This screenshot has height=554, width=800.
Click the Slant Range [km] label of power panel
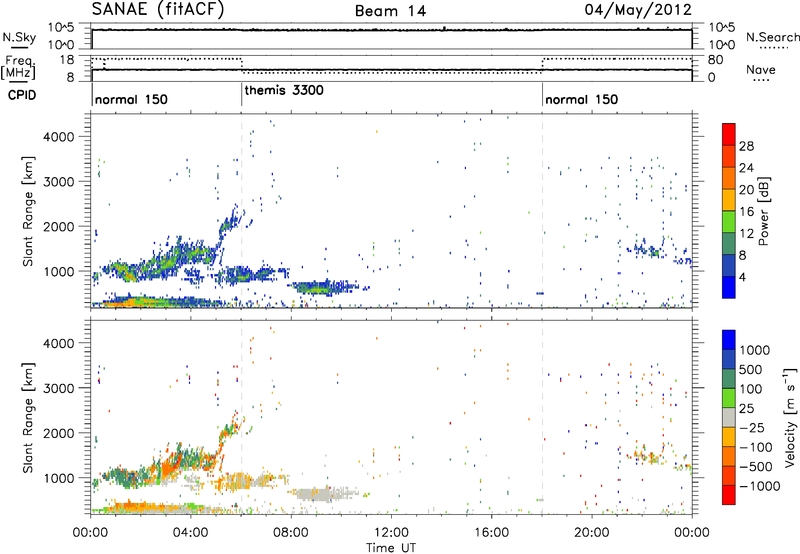[28, 211]
